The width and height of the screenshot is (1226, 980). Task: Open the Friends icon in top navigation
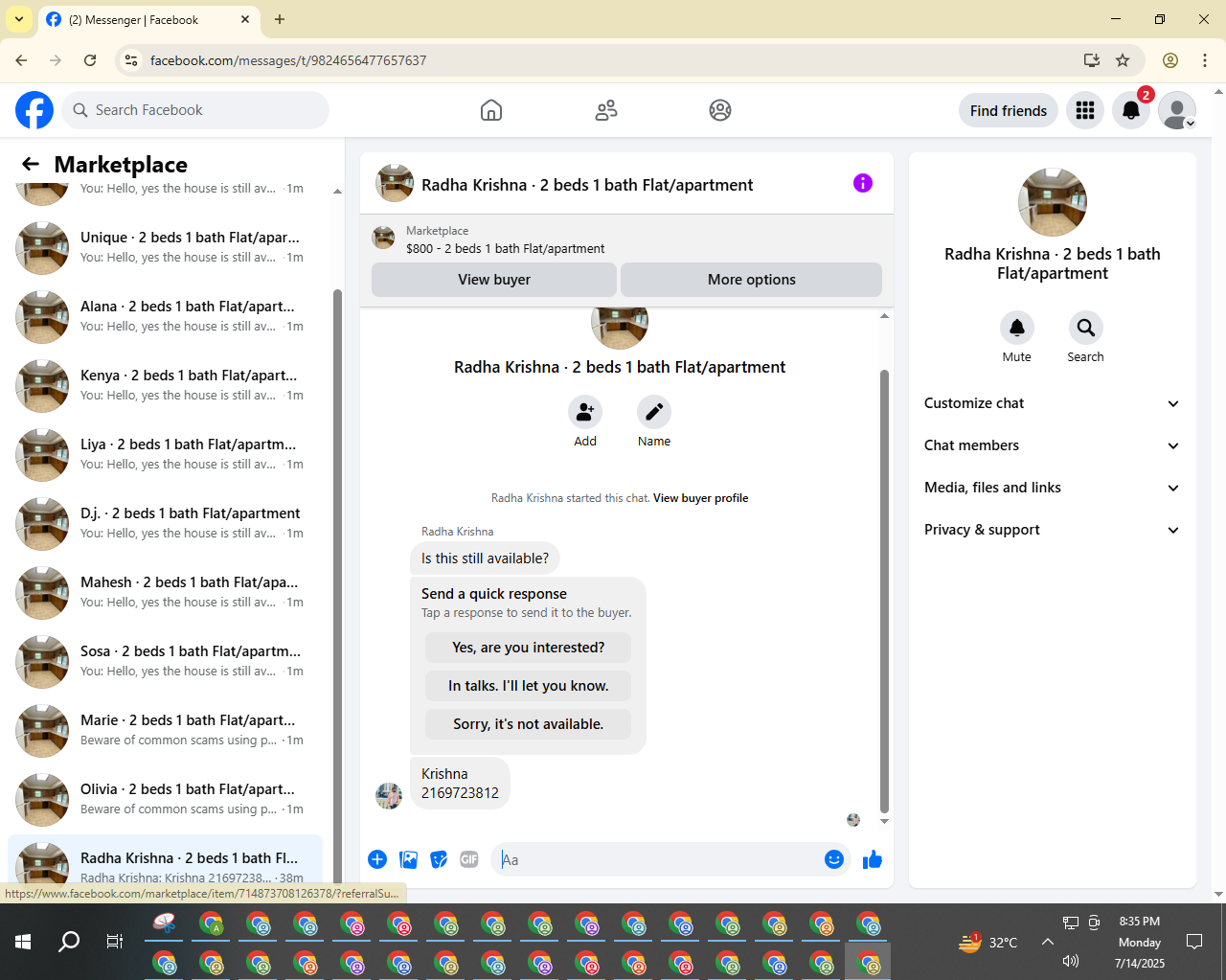pos(606,110)
